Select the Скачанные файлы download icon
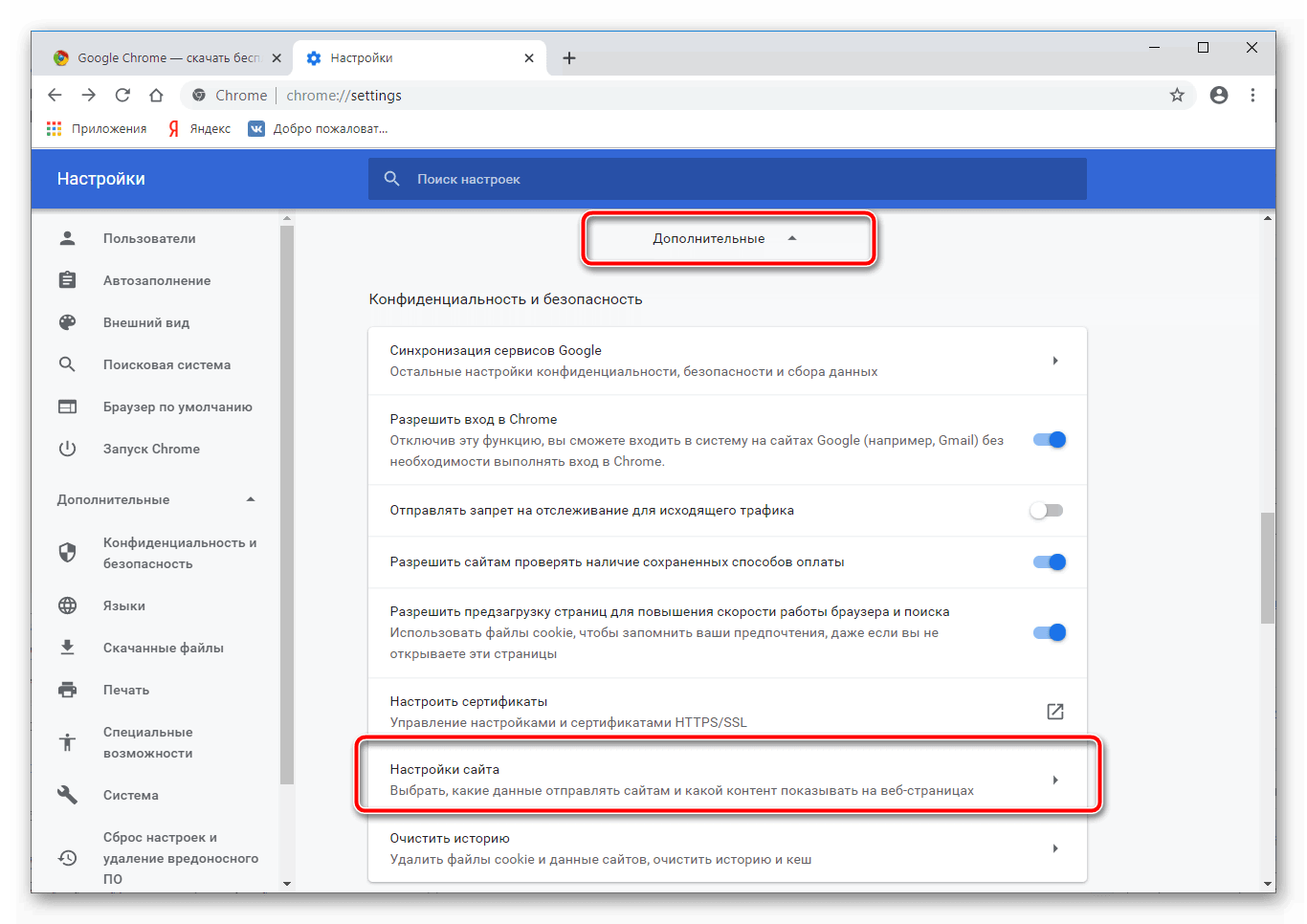1307x924 pixels. click(67, 648)
